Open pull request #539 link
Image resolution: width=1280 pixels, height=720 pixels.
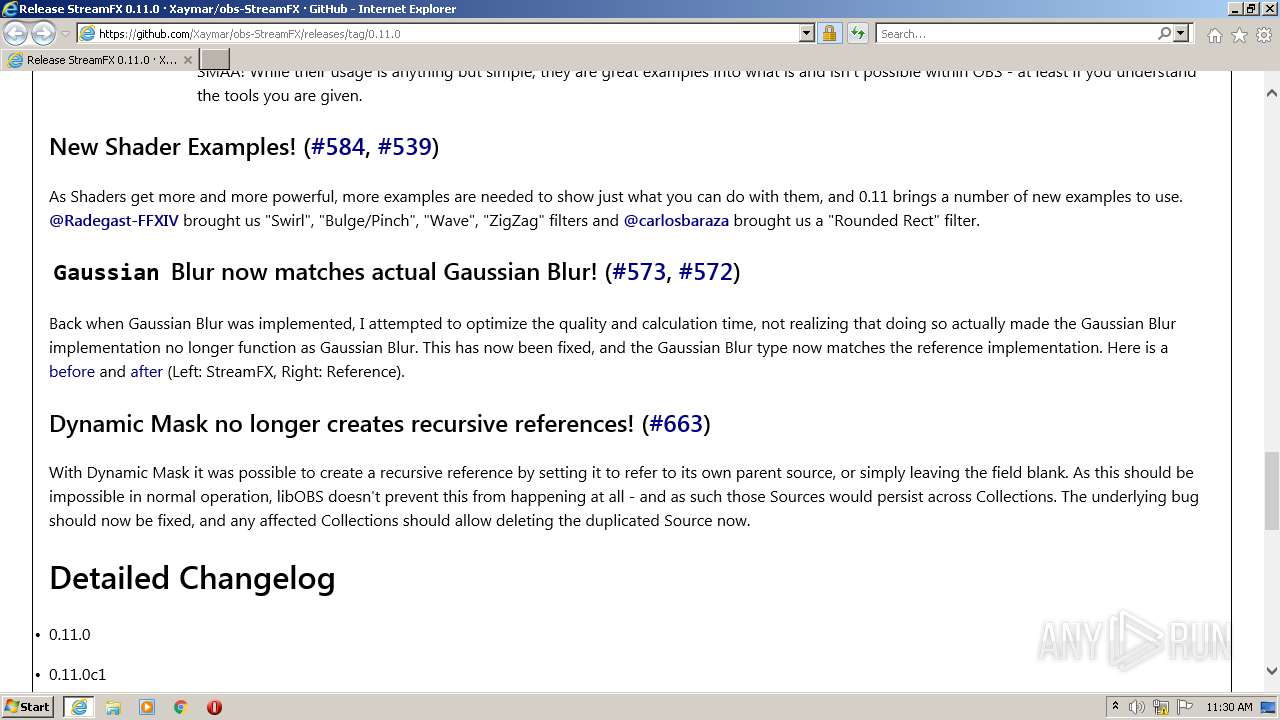point(404,147)
